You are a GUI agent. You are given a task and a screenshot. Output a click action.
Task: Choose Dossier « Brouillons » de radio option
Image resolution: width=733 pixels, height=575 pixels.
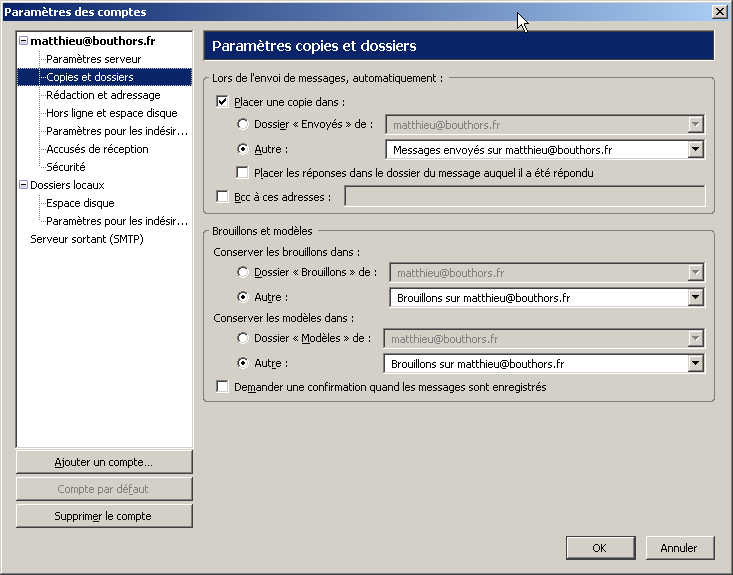pos(243,272)
